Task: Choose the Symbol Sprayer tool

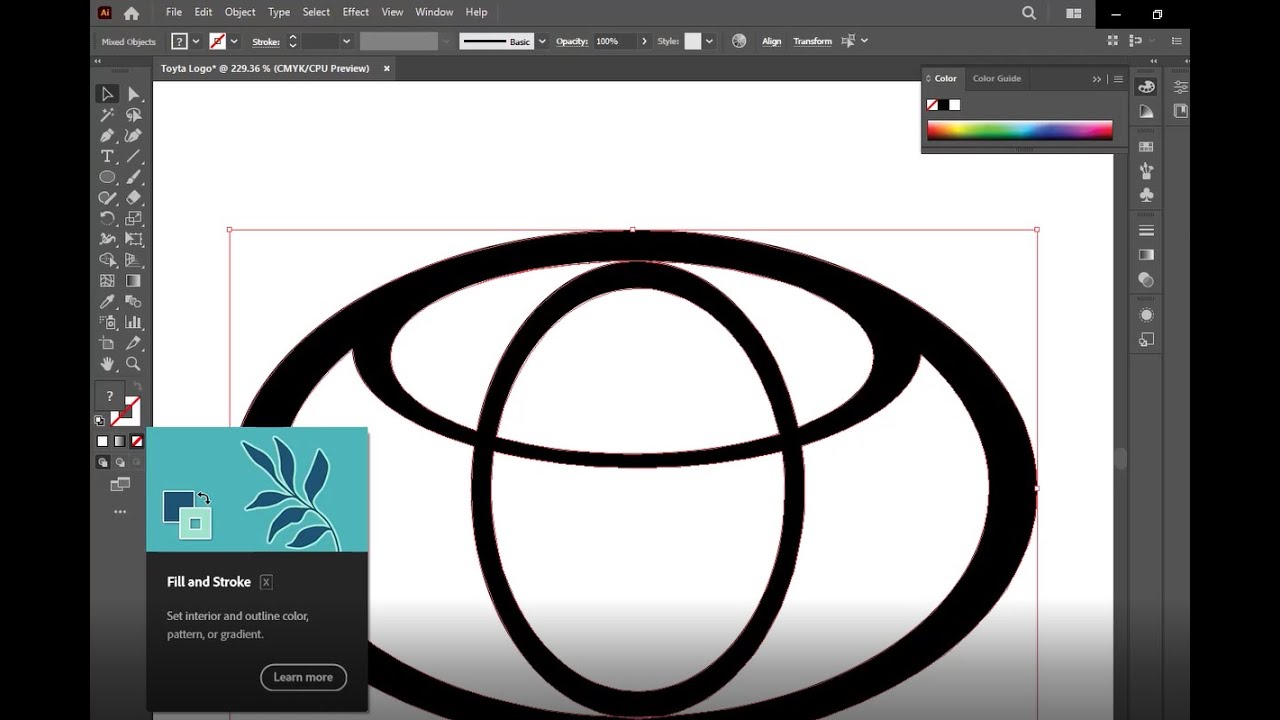Action: (x=107, y=322)
